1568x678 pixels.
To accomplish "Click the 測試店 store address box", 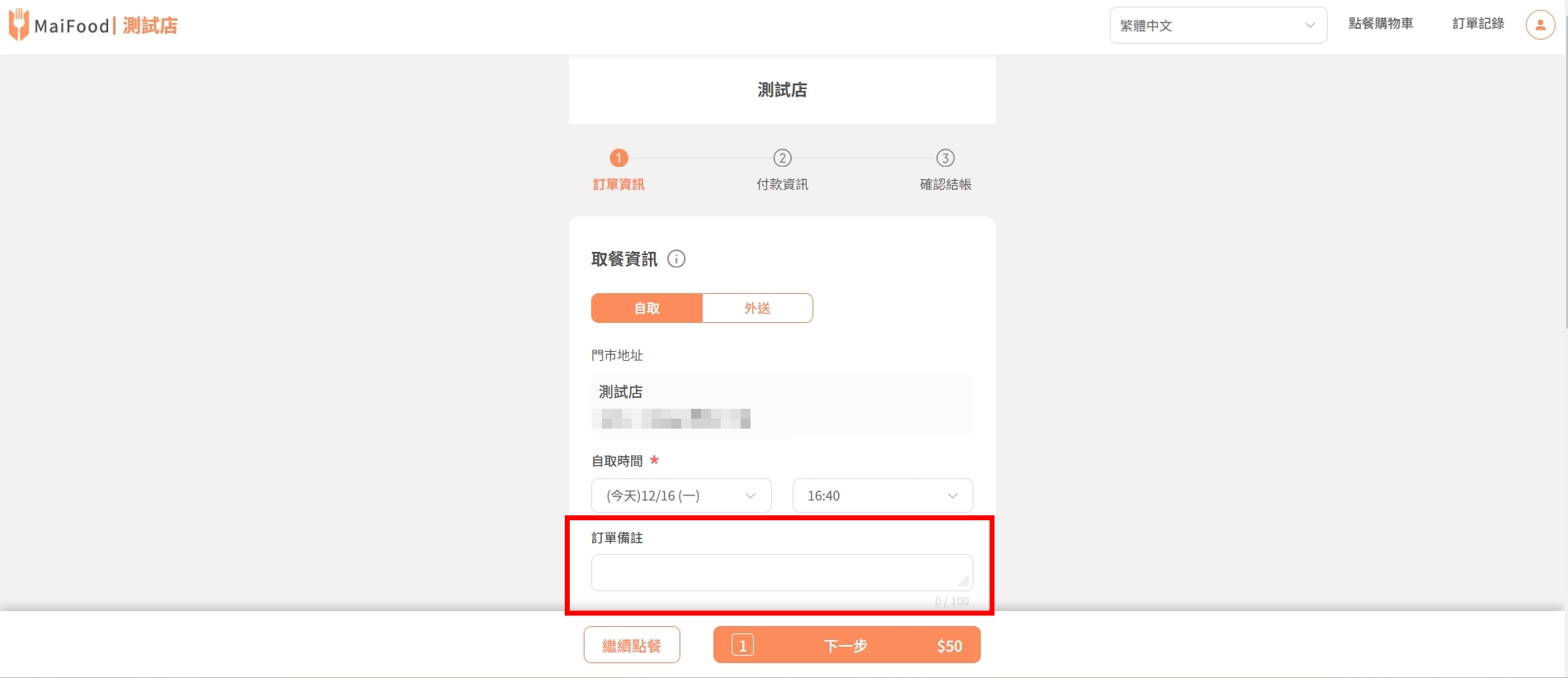I will 782,404.
